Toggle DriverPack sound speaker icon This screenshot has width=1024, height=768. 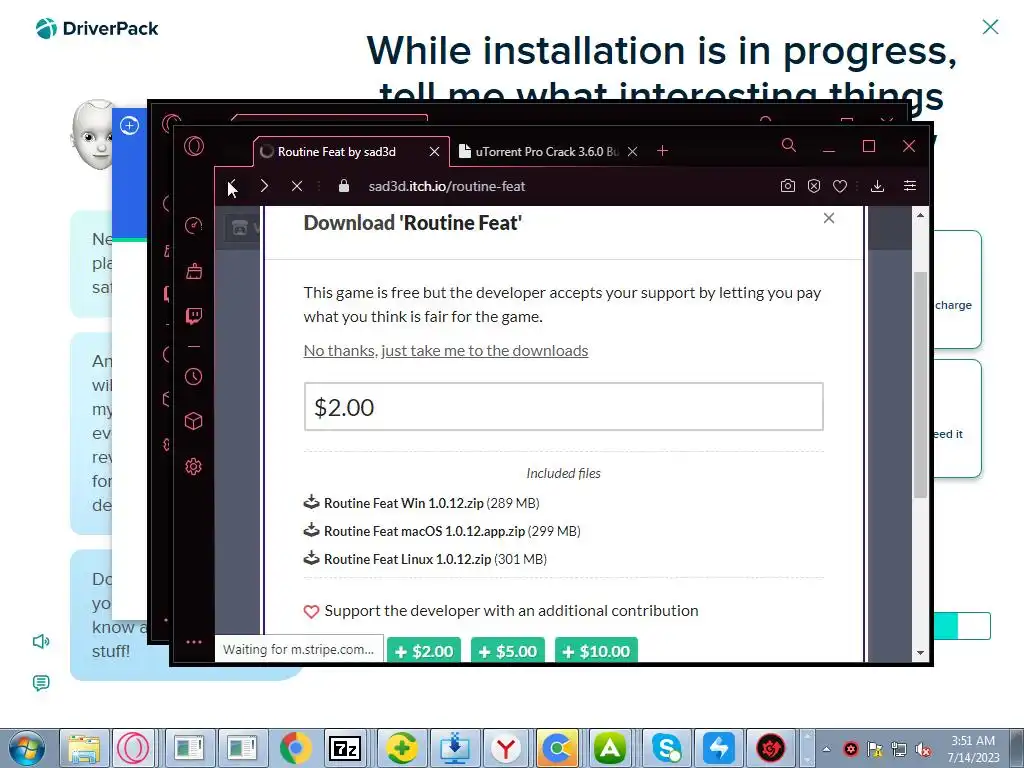(x=41, y=641)
